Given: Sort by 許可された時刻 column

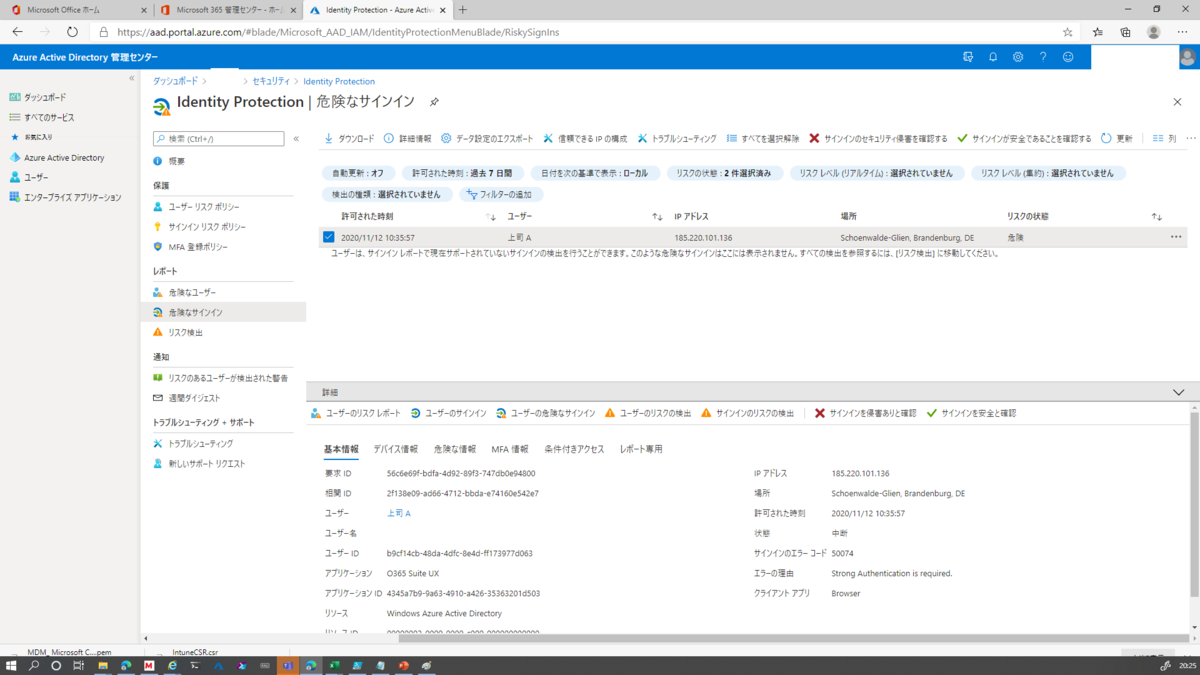Looking at the screenshot, I should point(367,216).
